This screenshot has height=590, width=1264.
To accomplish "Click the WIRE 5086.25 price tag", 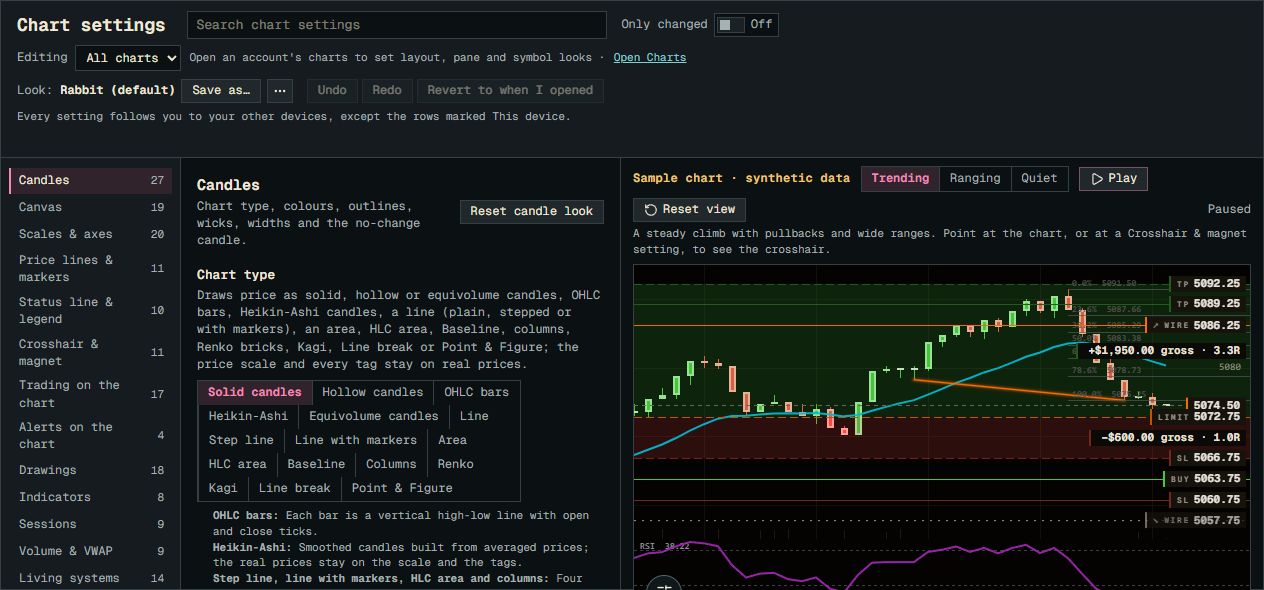I will click(1196, 326).
